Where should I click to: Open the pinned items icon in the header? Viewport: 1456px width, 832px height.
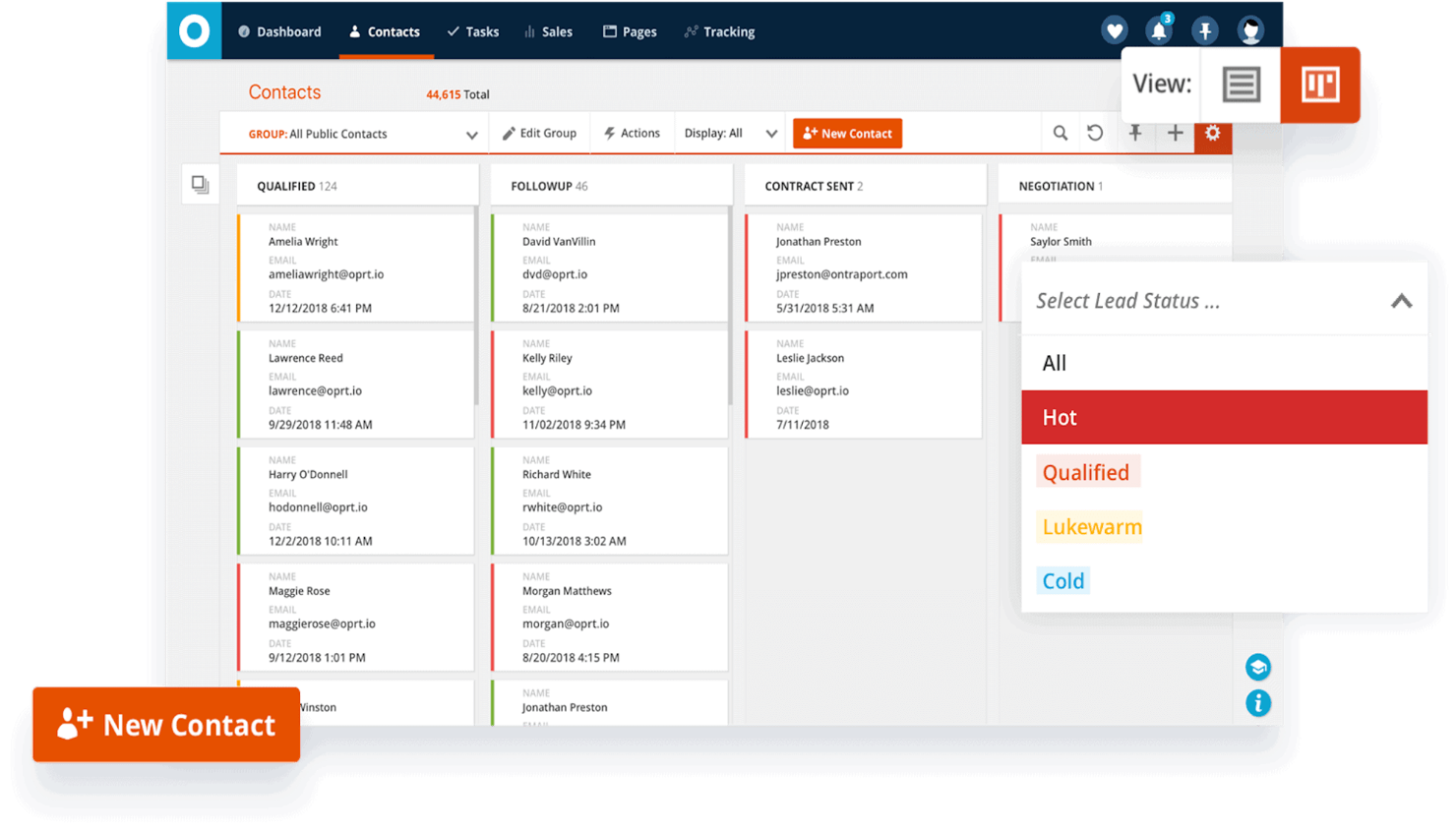tap(1204, 30)
